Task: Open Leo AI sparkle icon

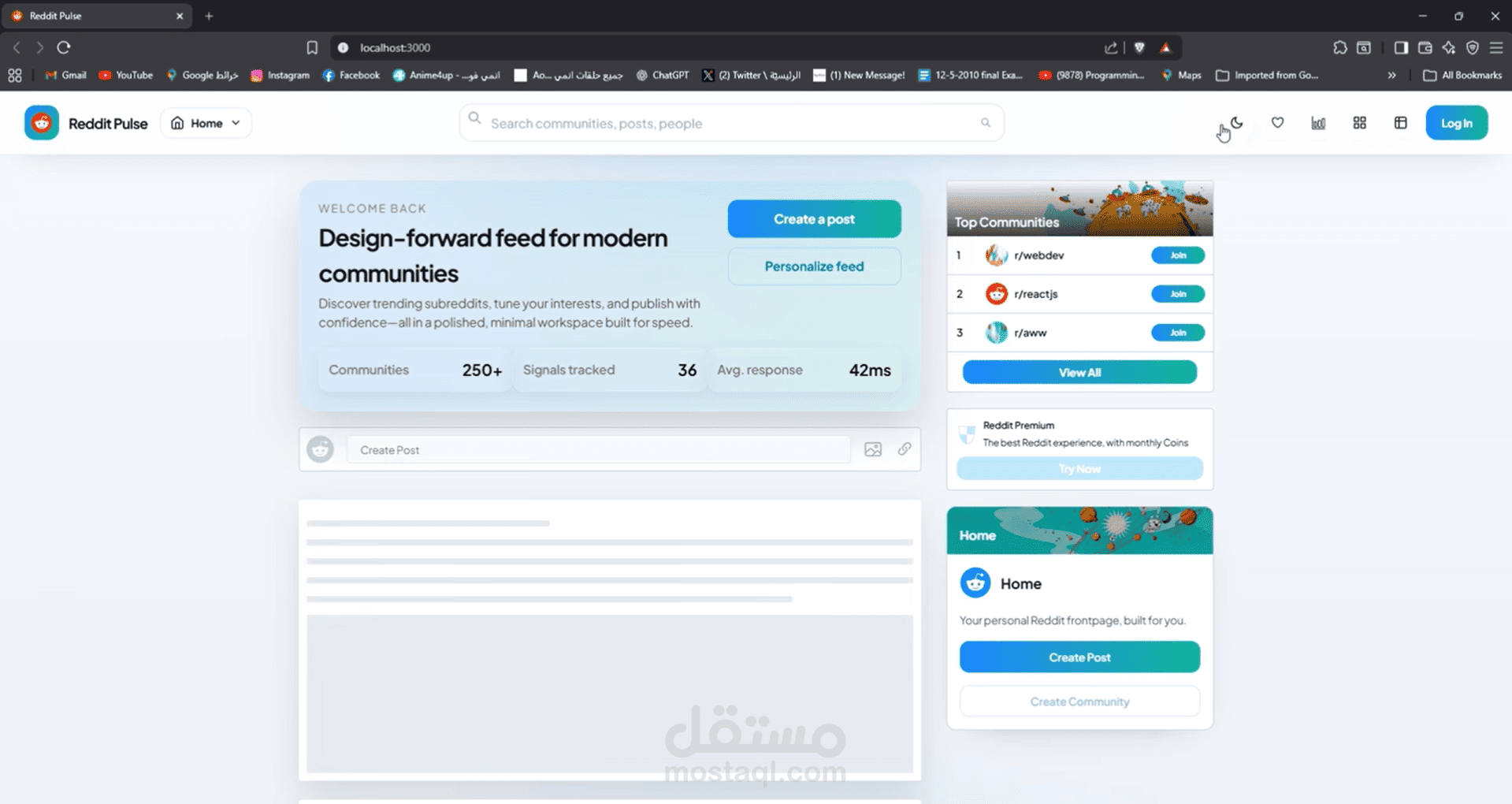Action: pos(1448,47)
